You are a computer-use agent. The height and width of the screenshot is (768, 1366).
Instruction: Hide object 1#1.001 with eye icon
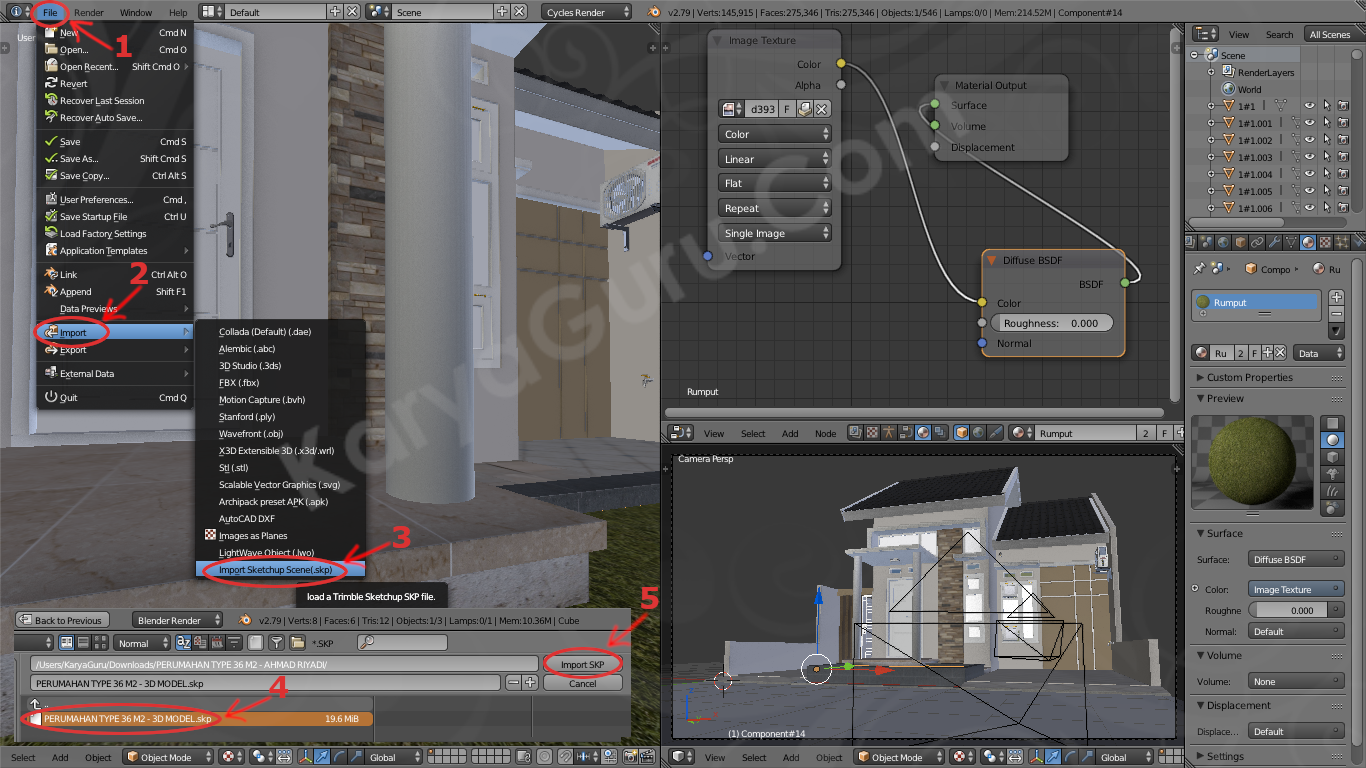pyautogui.click(x=1309, y=123)
